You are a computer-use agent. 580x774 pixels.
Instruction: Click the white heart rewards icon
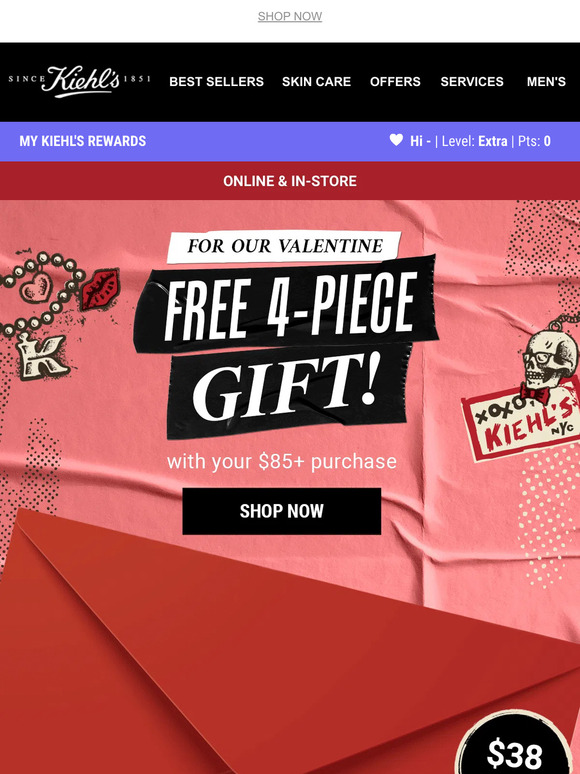[x=396, y=140]
